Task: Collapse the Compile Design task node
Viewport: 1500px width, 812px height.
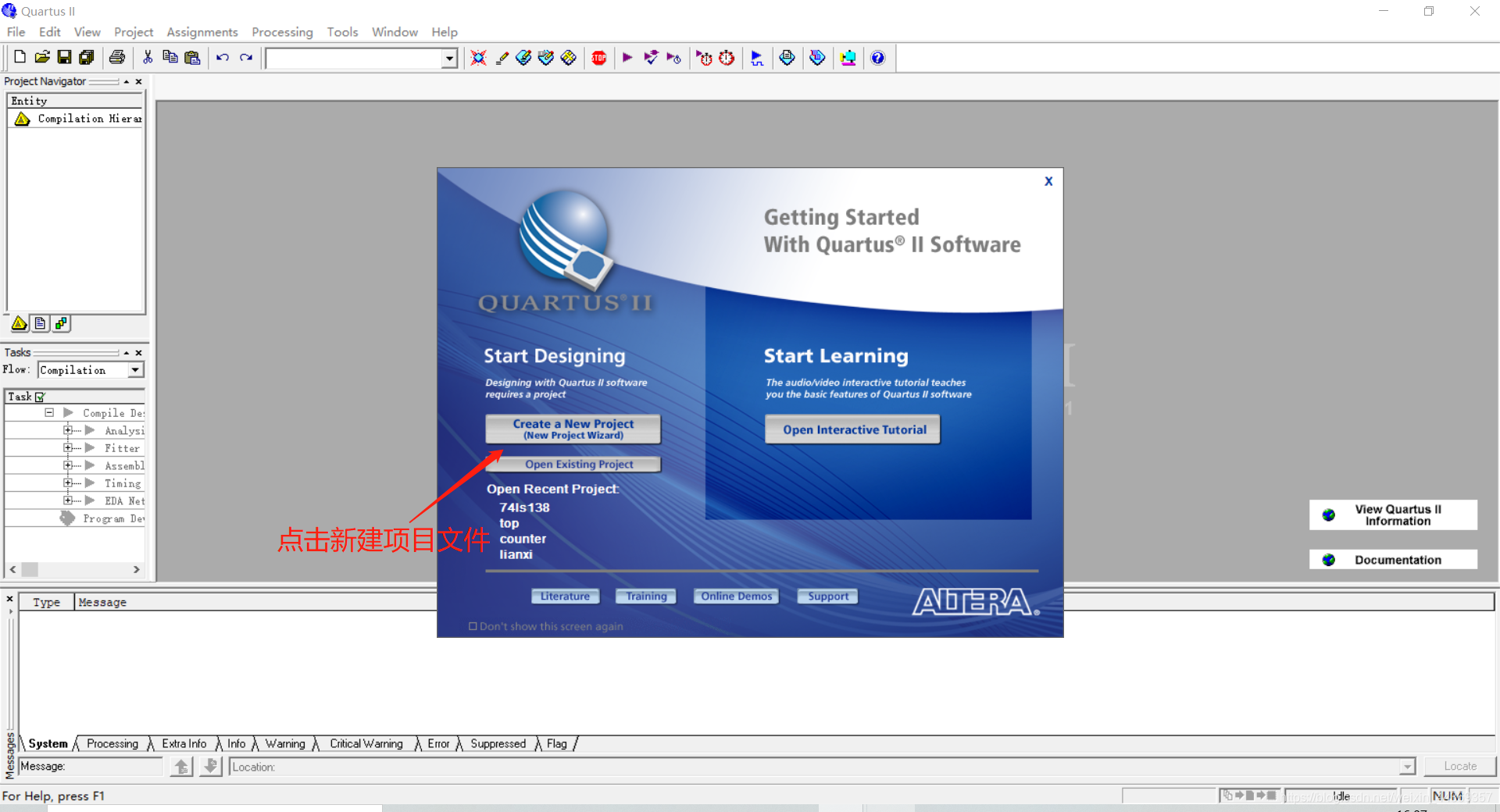Action: click(x=49, y=412)
